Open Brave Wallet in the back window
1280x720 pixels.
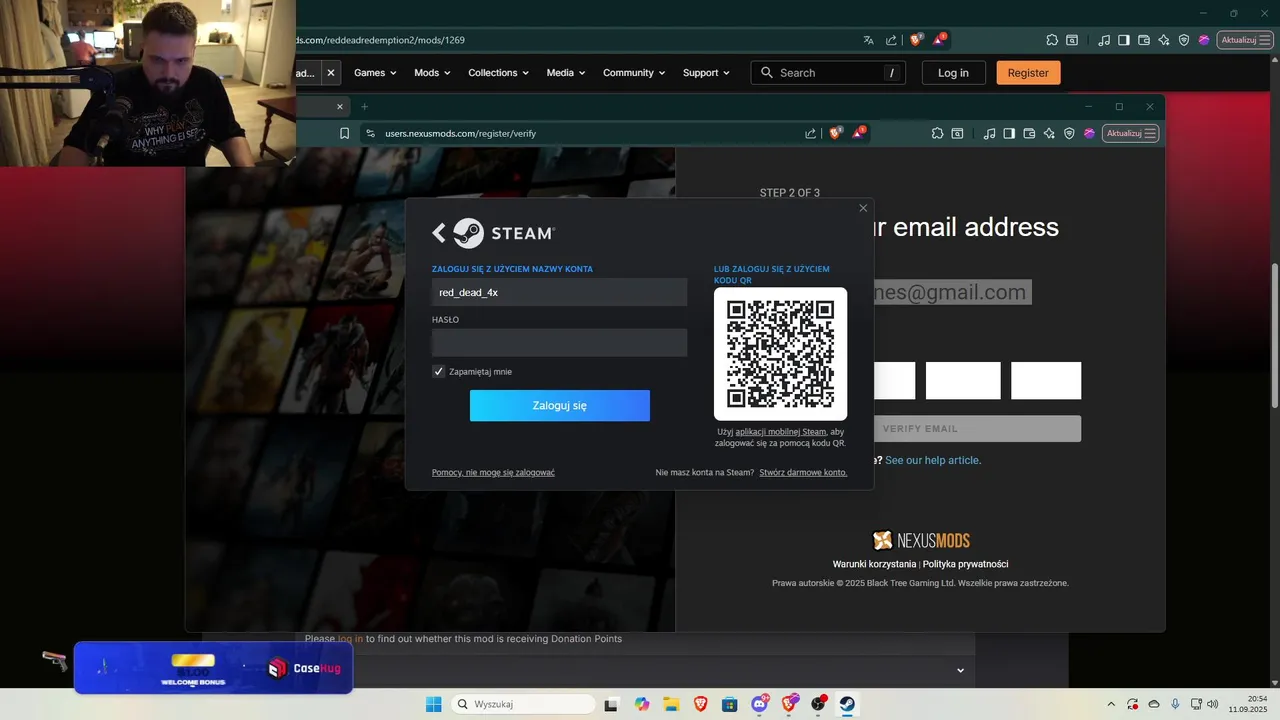[x=1144, y=40]
